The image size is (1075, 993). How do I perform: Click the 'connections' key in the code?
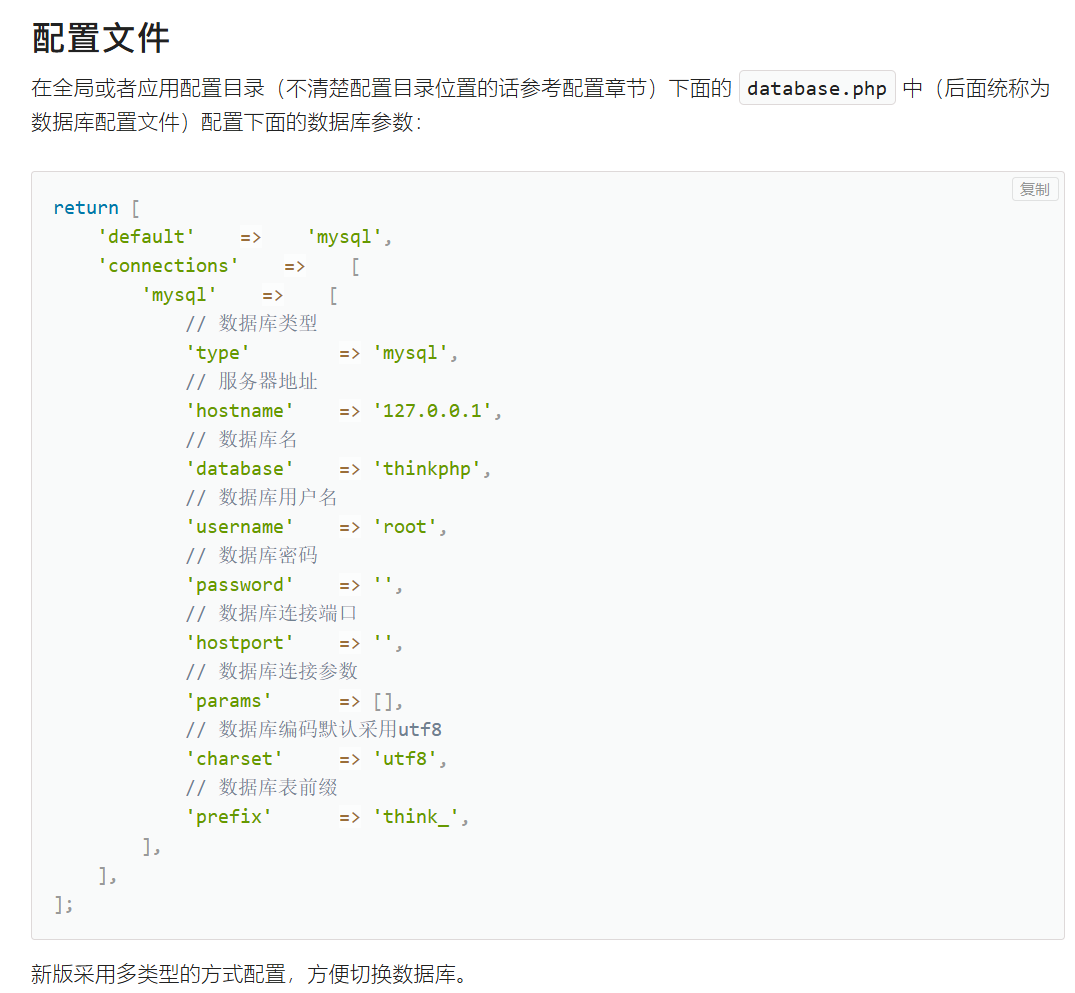[x=168, y=265]
